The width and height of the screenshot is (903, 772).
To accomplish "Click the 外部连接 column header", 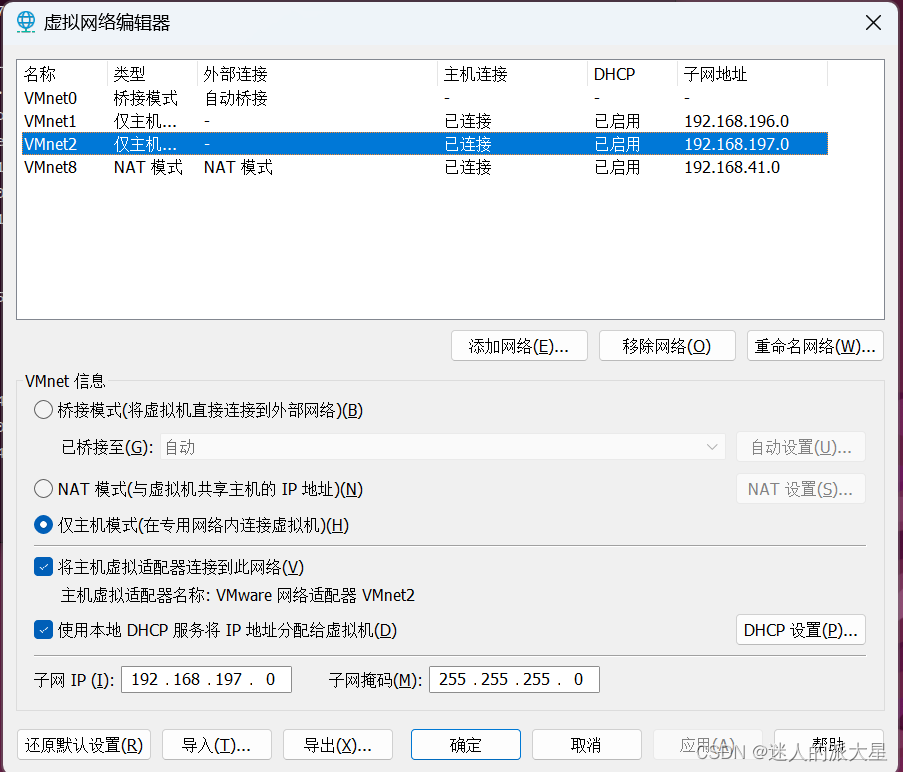I will (317, 74).
